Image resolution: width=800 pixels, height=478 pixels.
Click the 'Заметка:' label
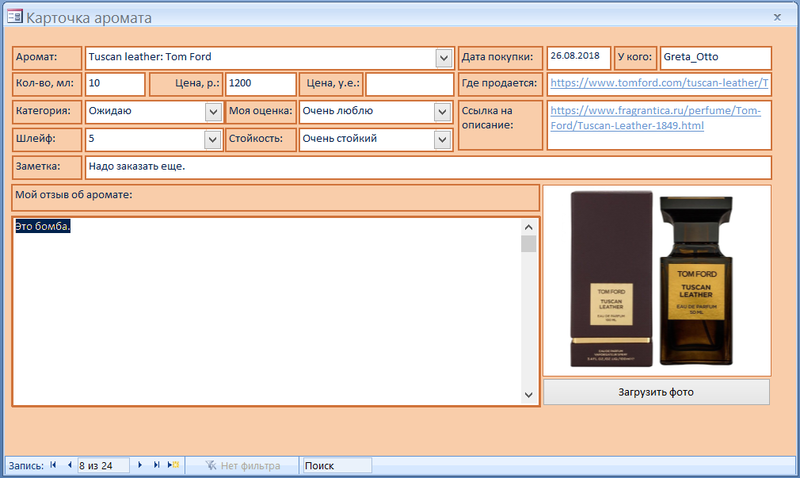[x=47, y=167]
